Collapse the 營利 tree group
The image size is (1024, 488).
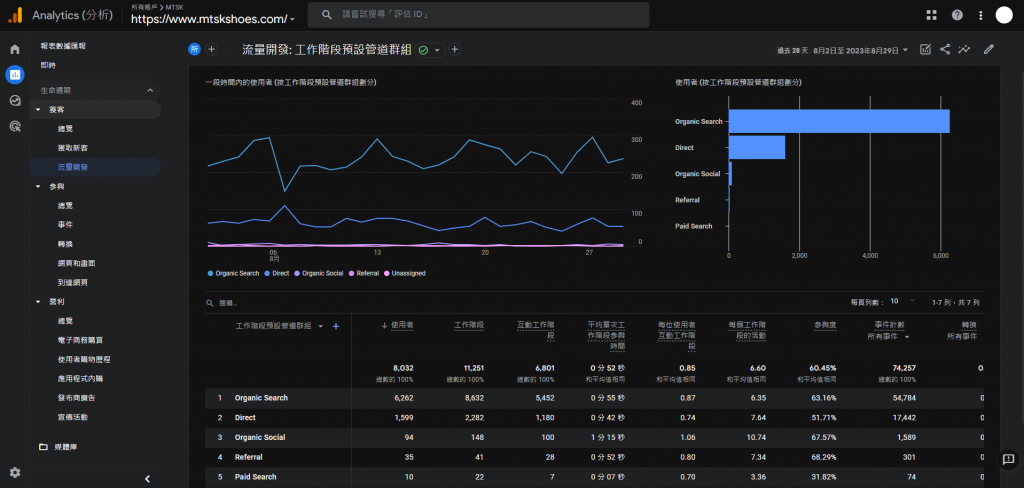39,302
